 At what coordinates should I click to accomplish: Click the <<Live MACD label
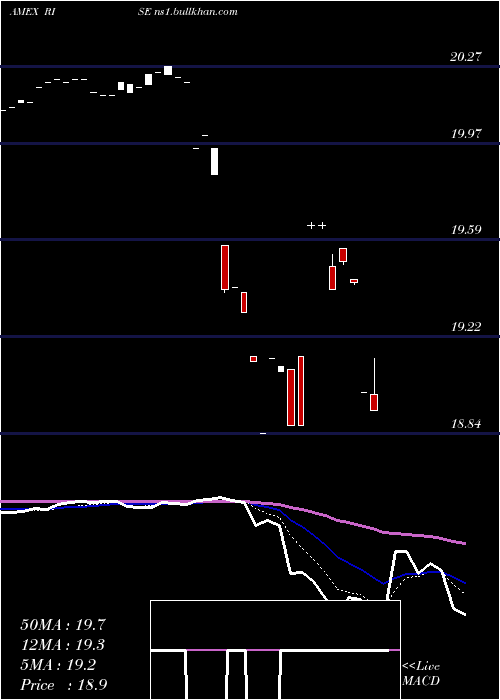click(x=421, y=673)
